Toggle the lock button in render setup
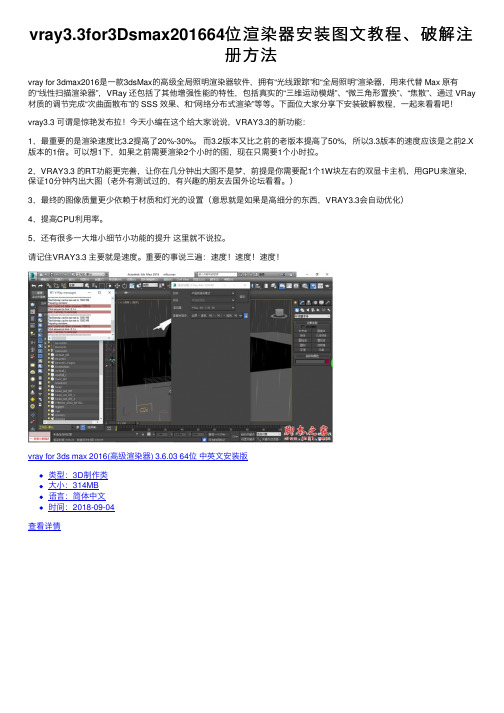 (246, 316)
